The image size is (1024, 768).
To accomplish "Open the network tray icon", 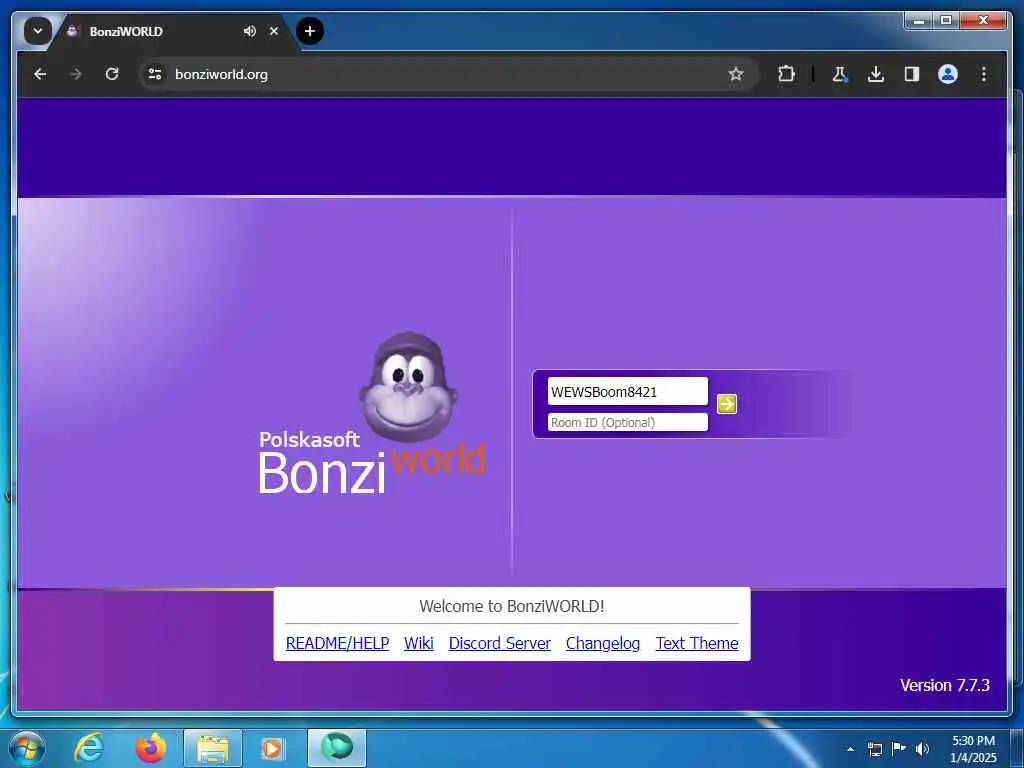I will [x=875, y=749].
